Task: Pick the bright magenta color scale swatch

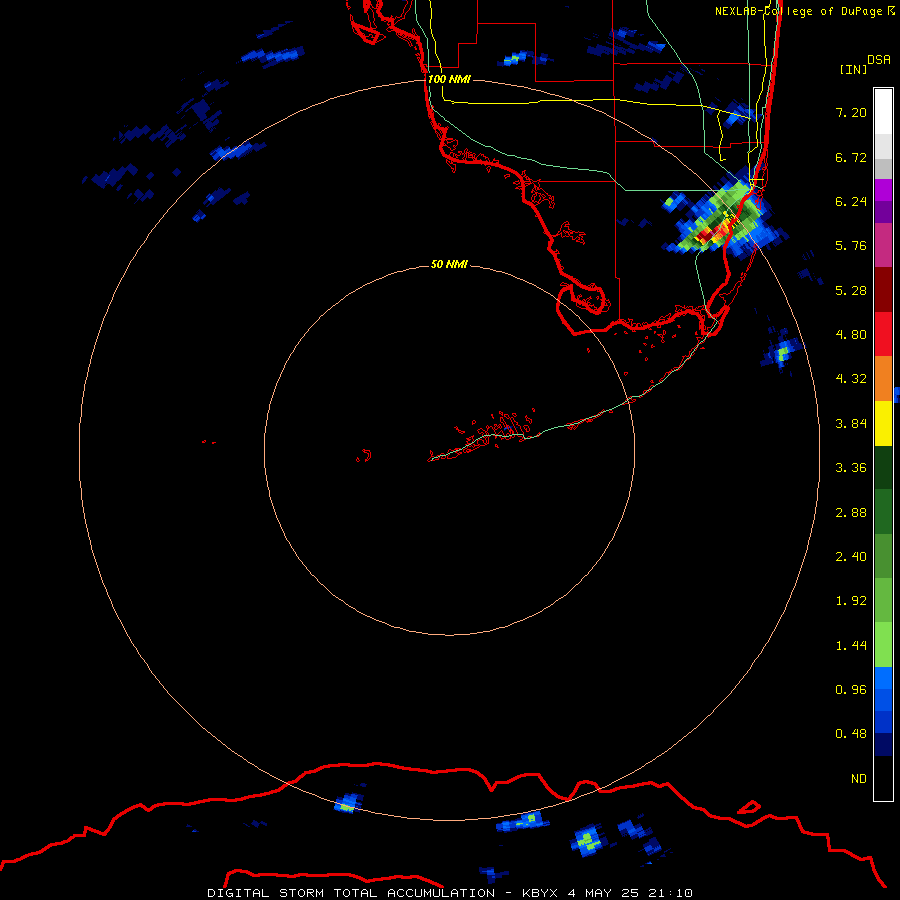Action: (883, 190)
